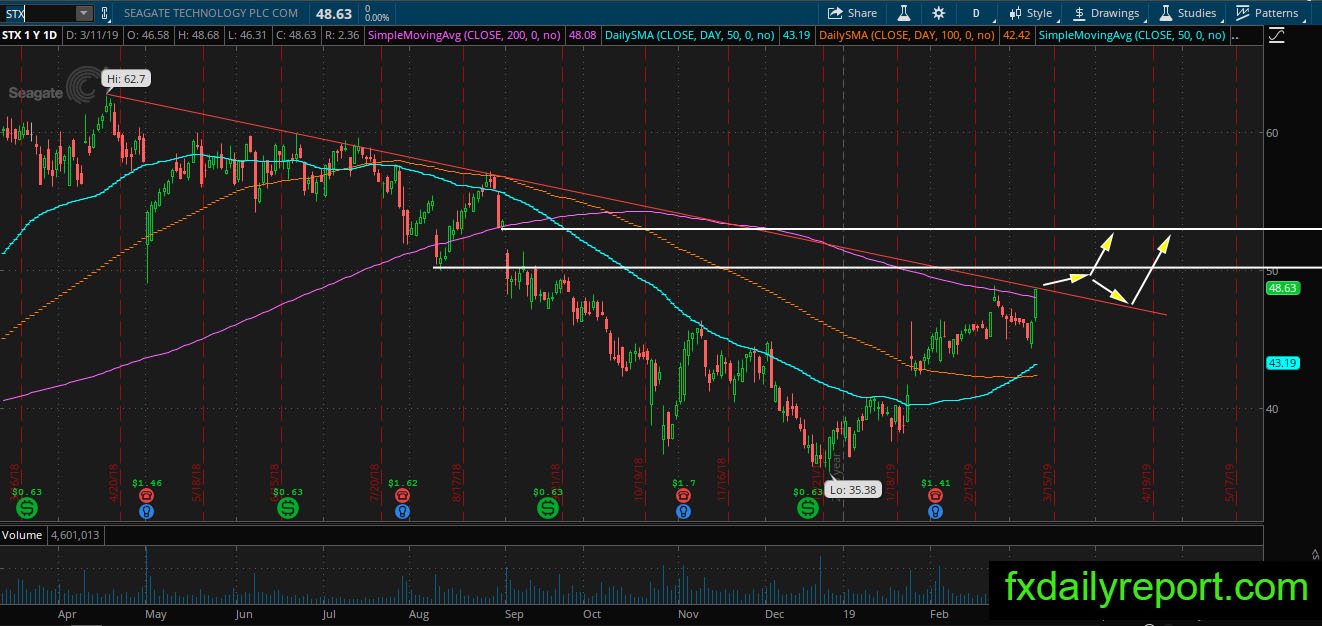Click the lightbulb icon under $1.62 earnings
Viewport: 1322px width, 626px height.
[402, 510]
